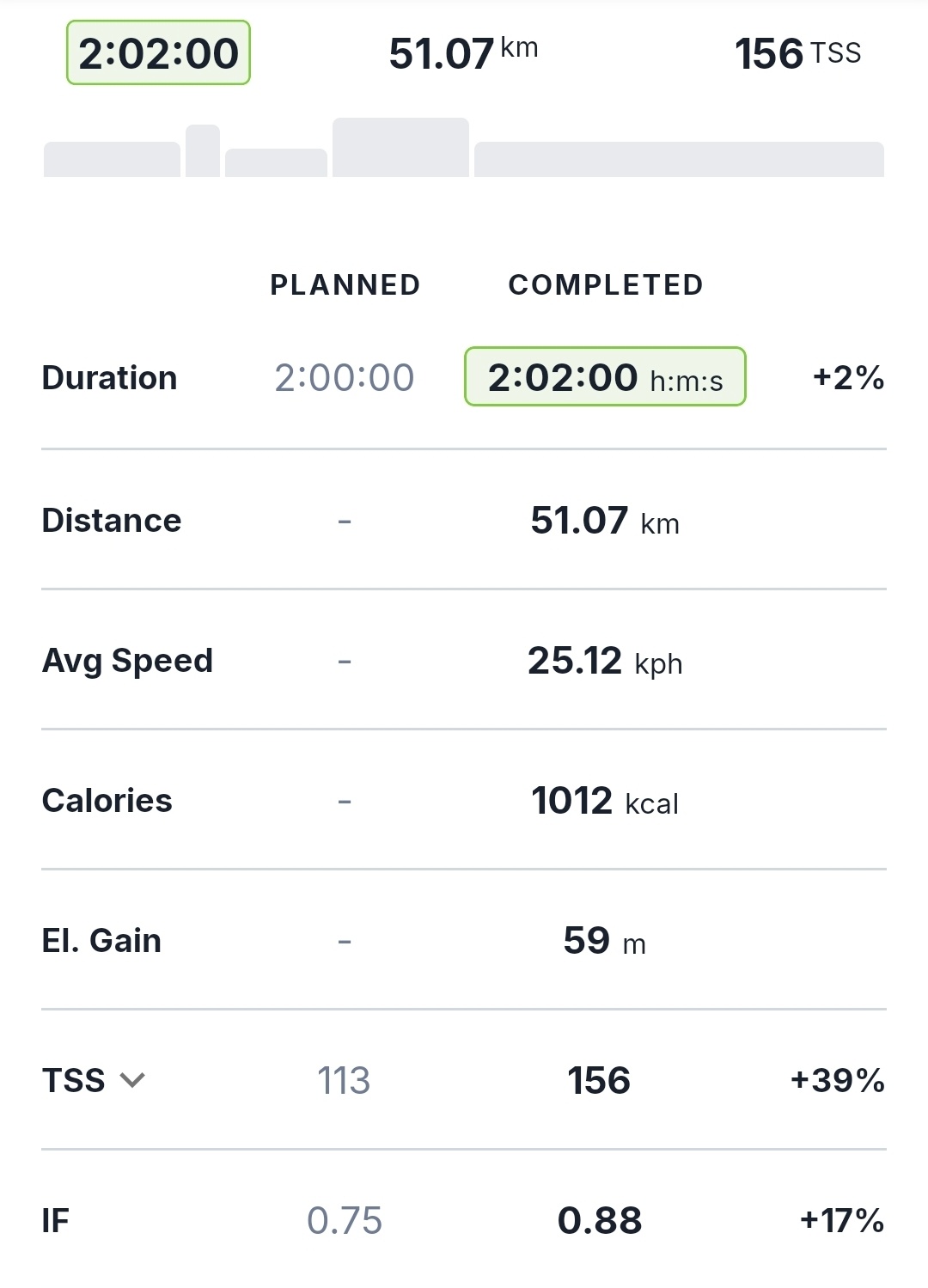Edit the completed El. Gain 59 m

605,941
